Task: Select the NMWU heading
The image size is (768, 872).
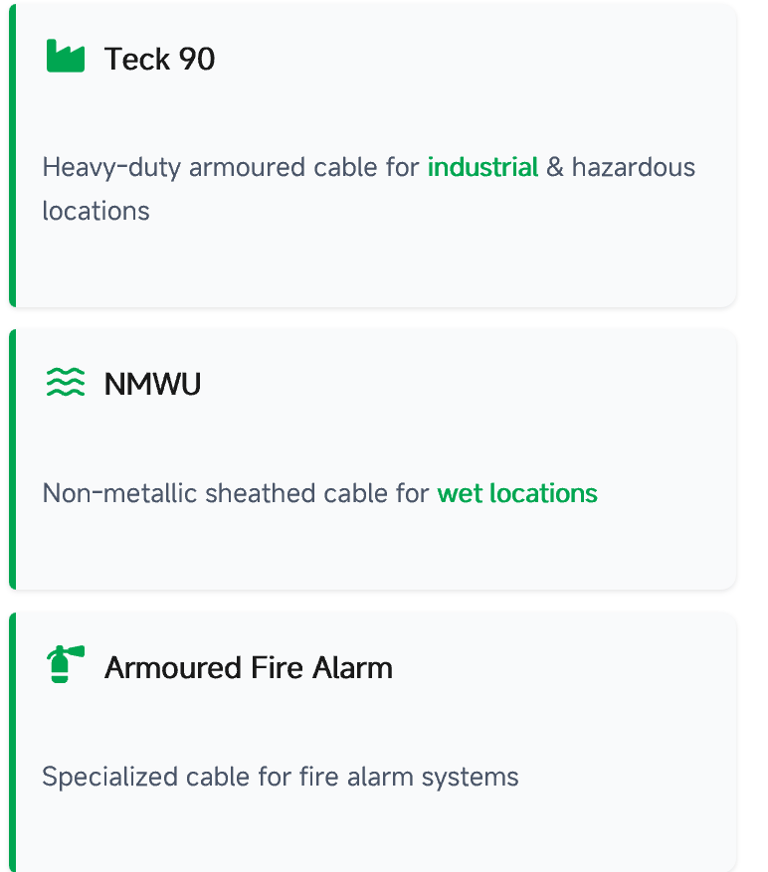Action: (152, 384)
